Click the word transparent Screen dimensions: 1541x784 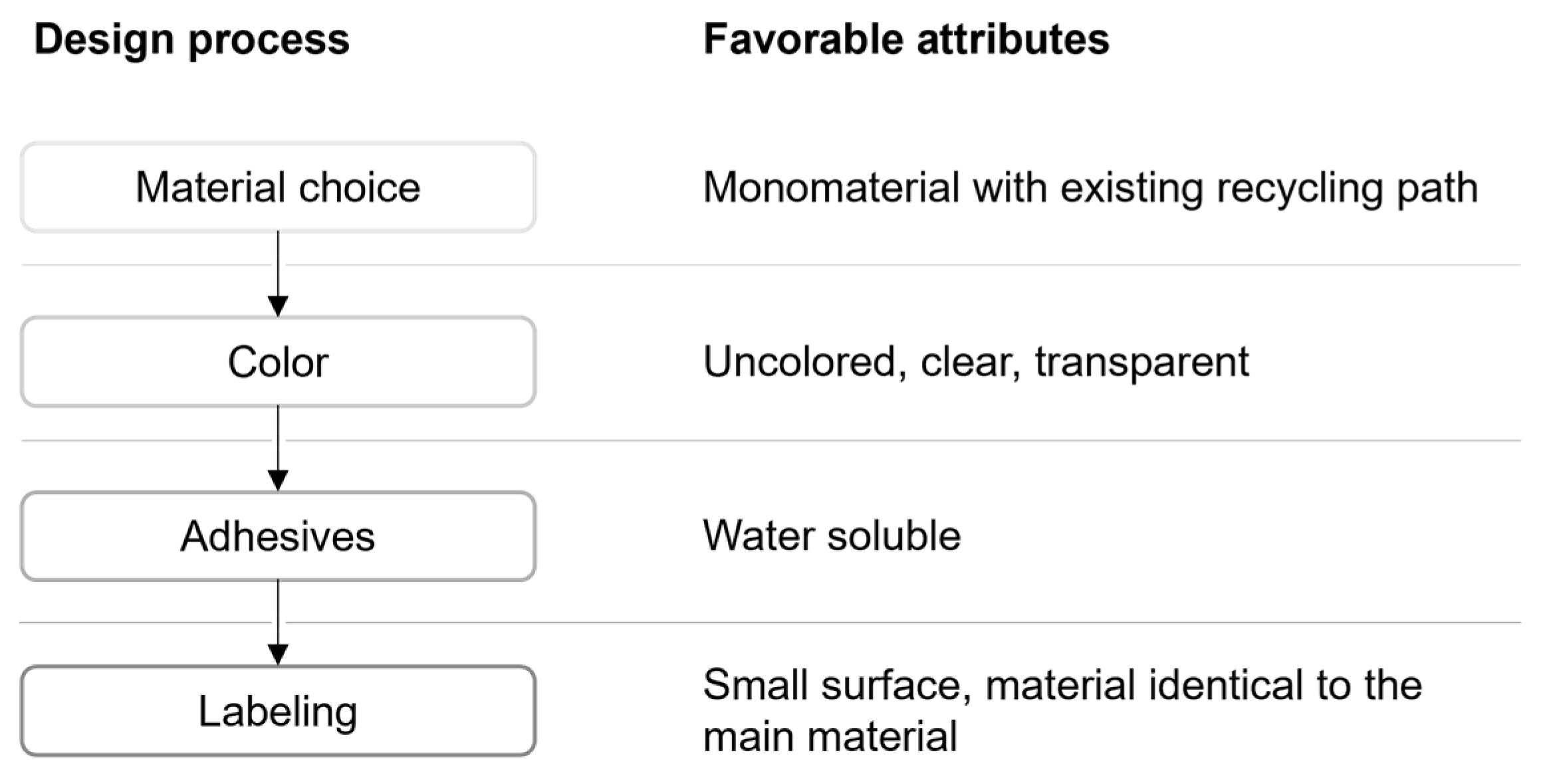tap(1141, 362)
